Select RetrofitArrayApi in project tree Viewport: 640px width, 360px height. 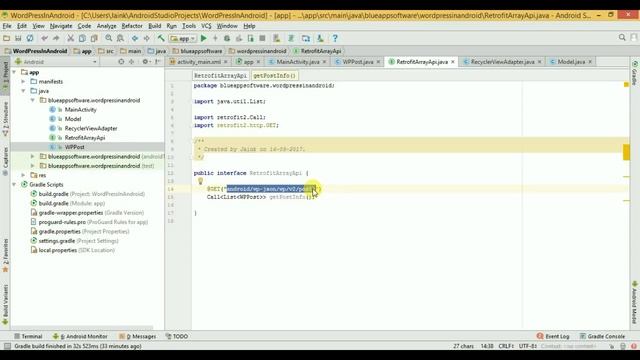84,138
